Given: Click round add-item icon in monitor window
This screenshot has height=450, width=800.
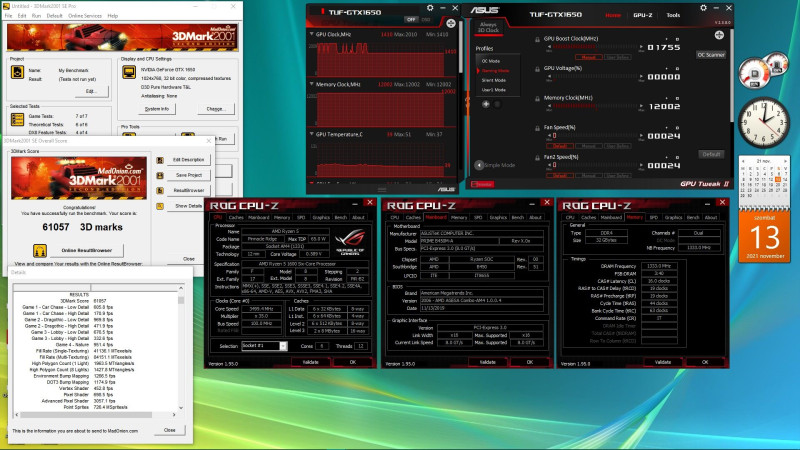Looking at the screenshot, I should pyautogui.click(x=451, y=23).
